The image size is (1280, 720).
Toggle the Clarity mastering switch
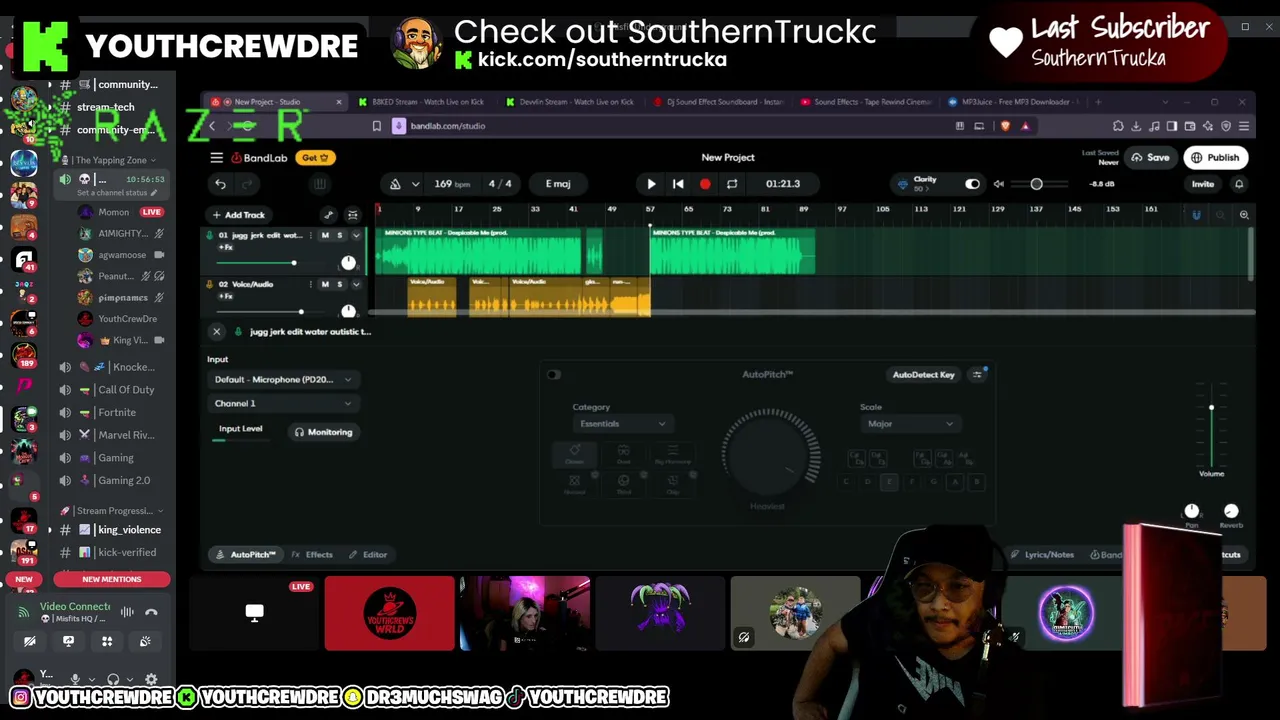point(972,184)
